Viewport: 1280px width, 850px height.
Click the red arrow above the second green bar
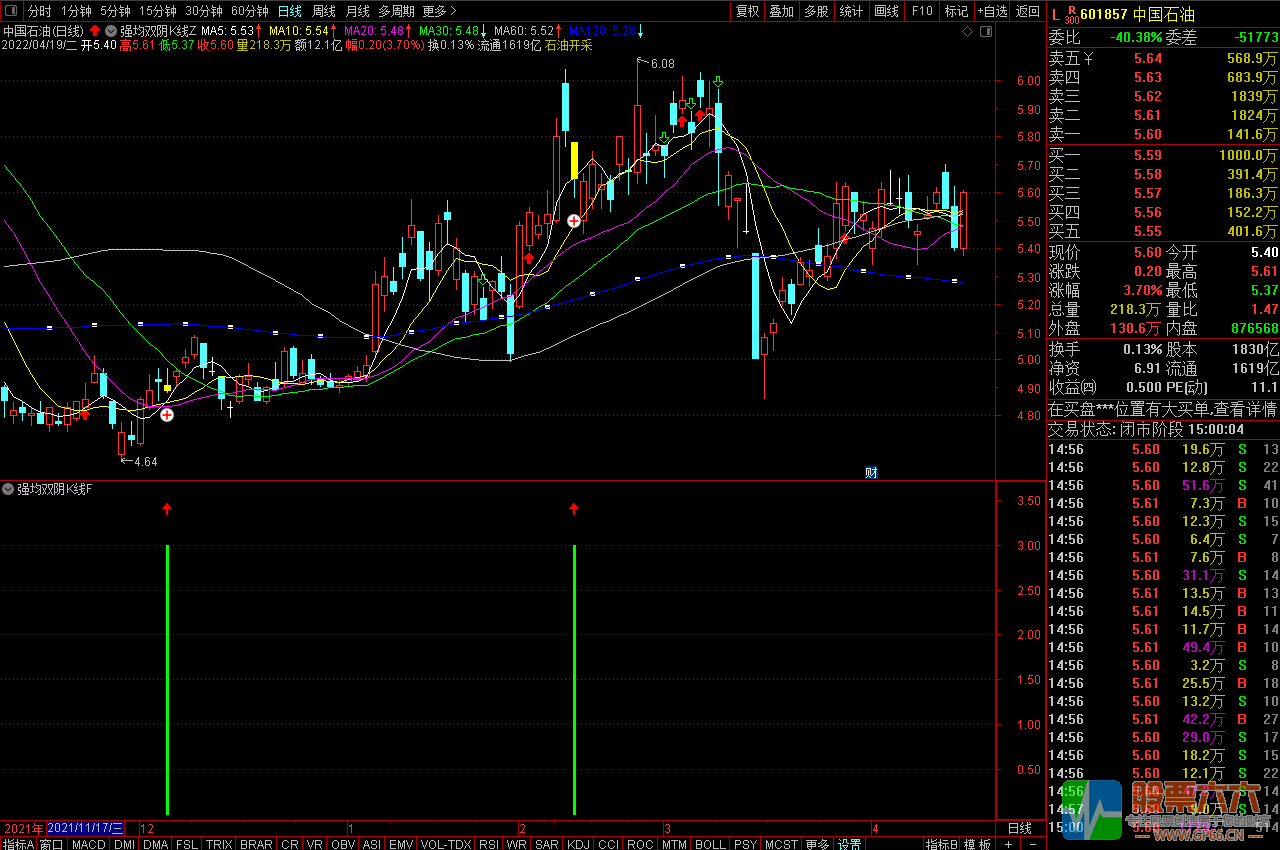pos(574,510)
